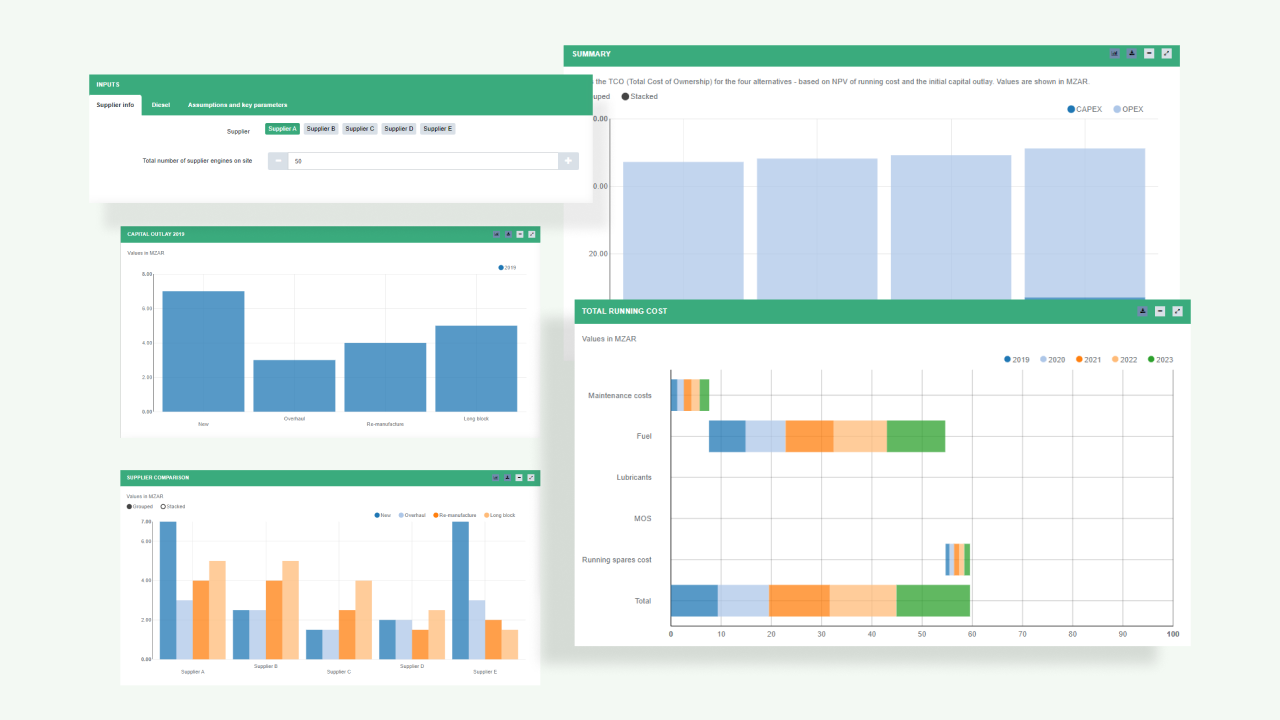1280x720 pixels.
Task: Open Assumptions and key parameters tab
Action: (237, 105)
